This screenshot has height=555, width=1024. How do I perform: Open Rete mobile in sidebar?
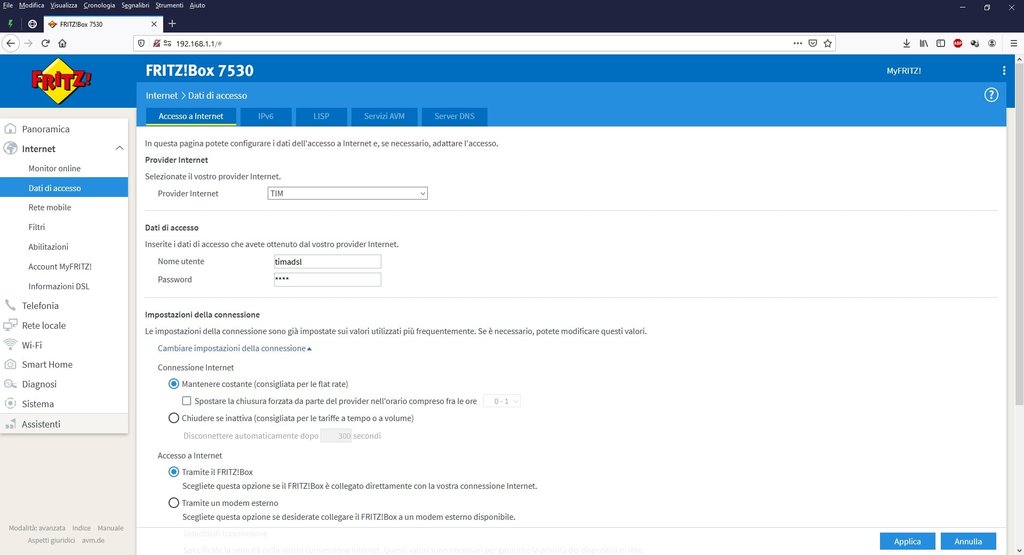point(50,207)
